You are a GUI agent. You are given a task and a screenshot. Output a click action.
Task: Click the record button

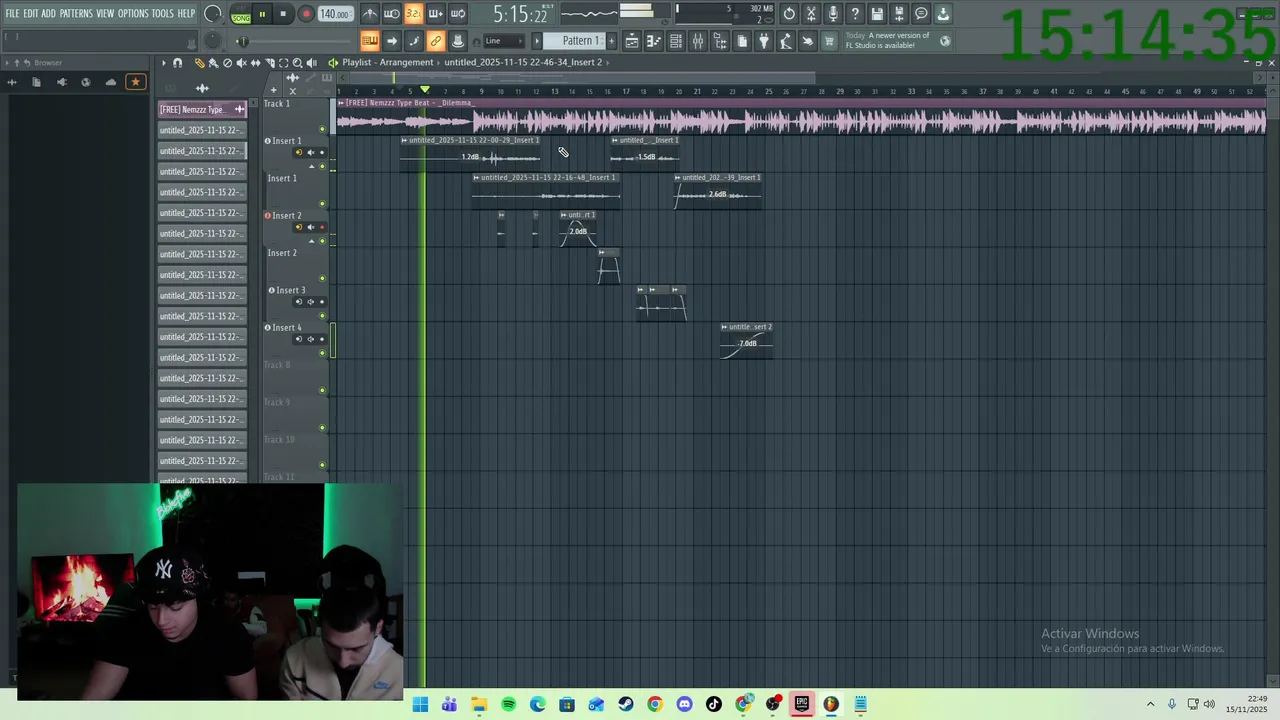click(x=306, y=14)
